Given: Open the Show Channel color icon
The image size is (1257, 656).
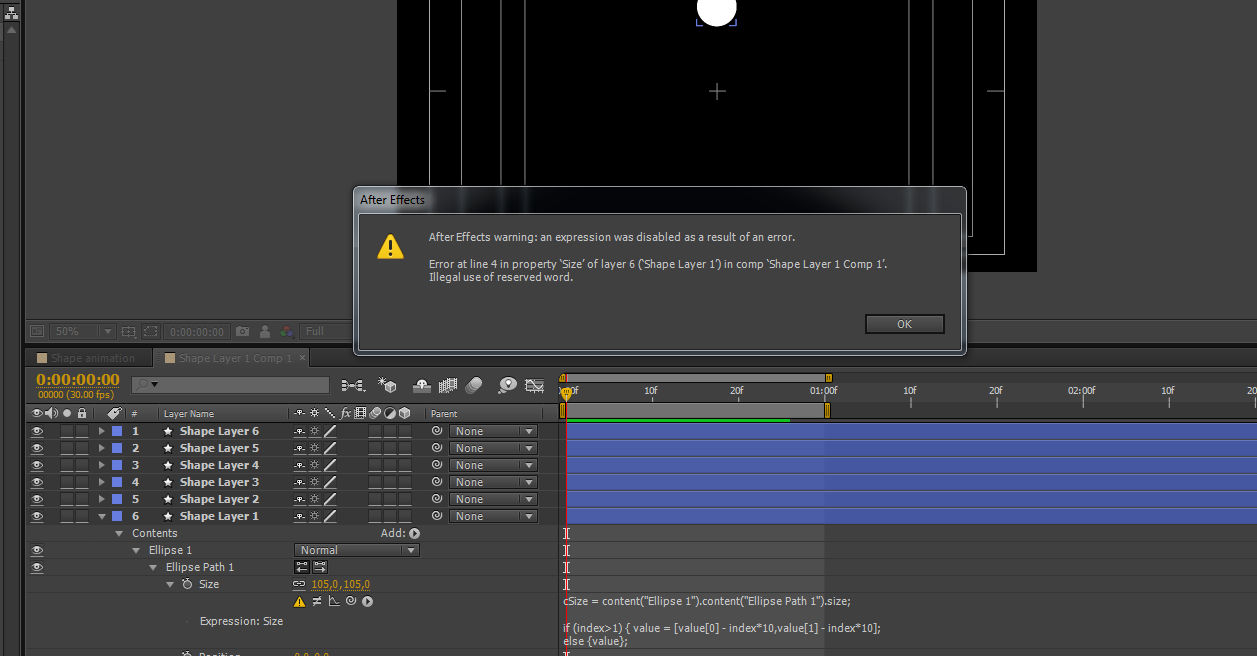Looking at the screenshot, I should pyautogui.click(x=286, y=331).
